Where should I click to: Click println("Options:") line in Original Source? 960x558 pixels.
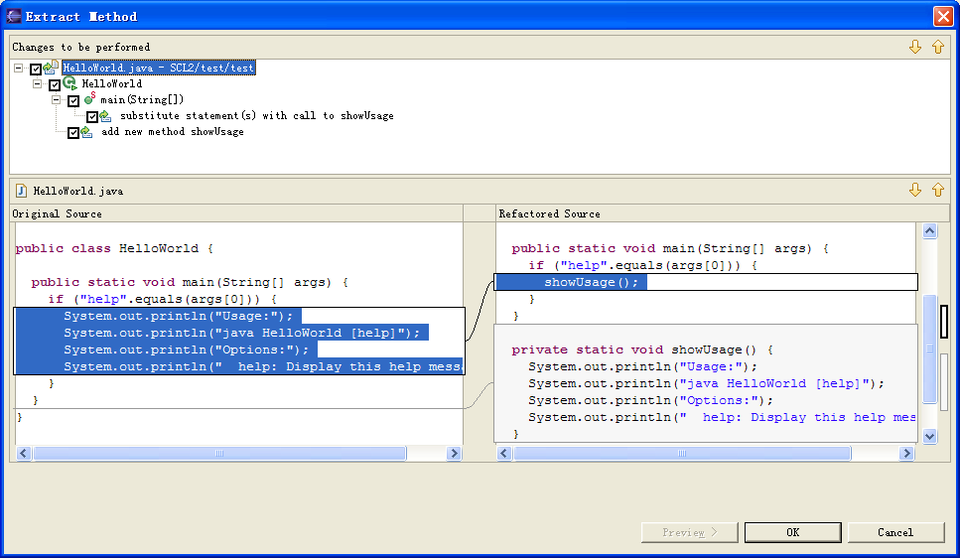(x=186, y=350)
